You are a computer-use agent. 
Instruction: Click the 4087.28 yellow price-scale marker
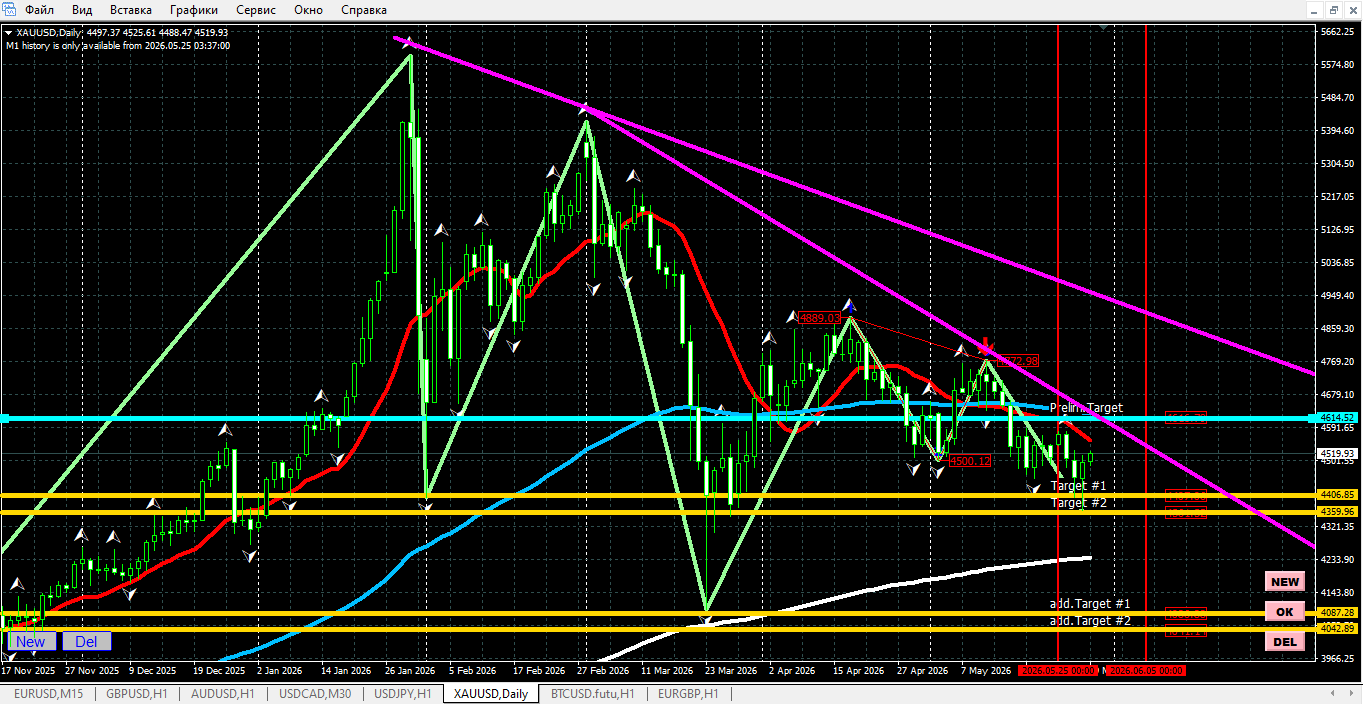point(1337,612)
